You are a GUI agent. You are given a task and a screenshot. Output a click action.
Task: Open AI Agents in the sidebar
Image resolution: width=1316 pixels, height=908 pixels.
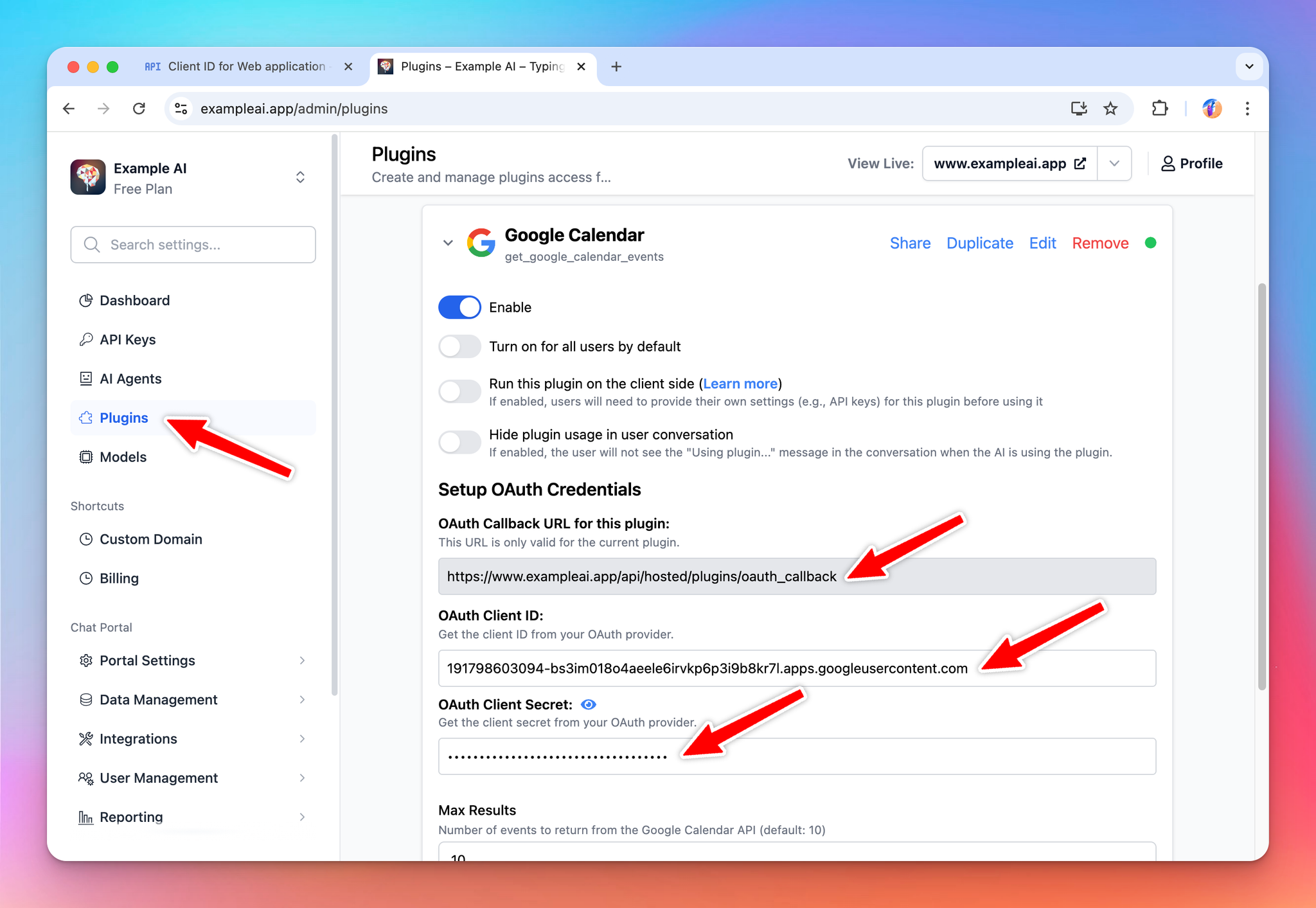pyautogui.click(x=193, y=378)
